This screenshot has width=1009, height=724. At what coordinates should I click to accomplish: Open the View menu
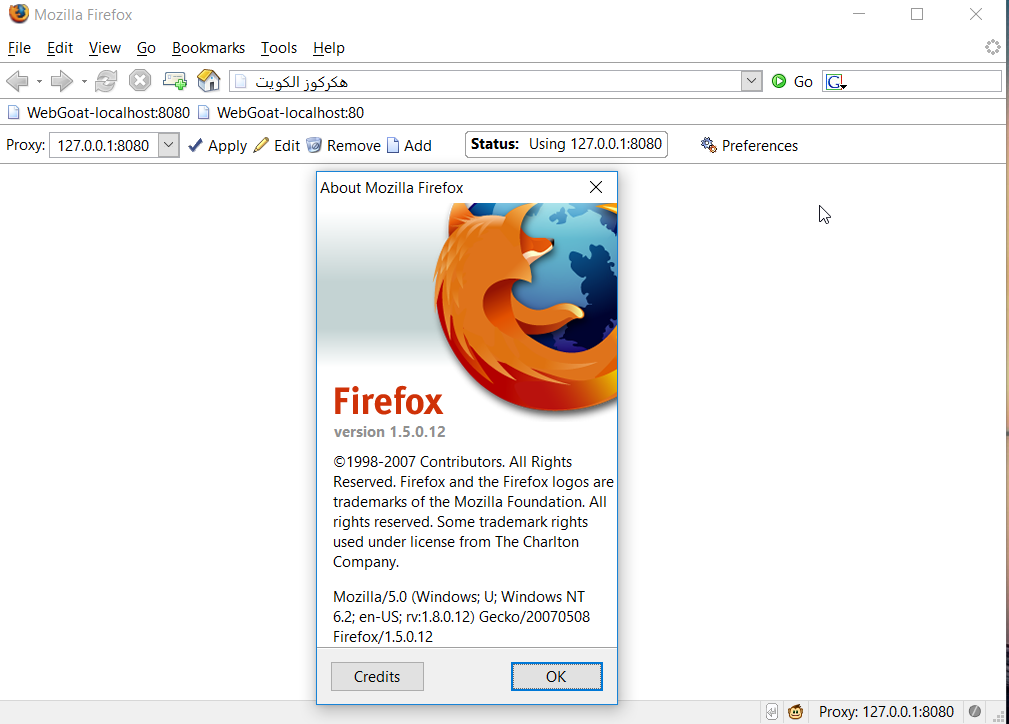point(105,48)
